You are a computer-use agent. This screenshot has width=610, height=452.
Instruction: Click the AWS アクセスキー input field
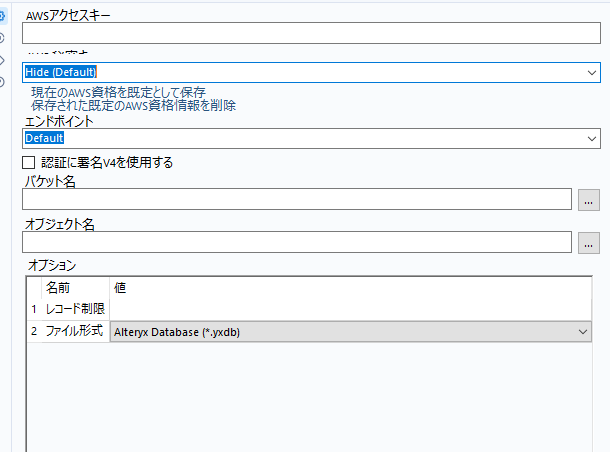click(x=311, y=33)
